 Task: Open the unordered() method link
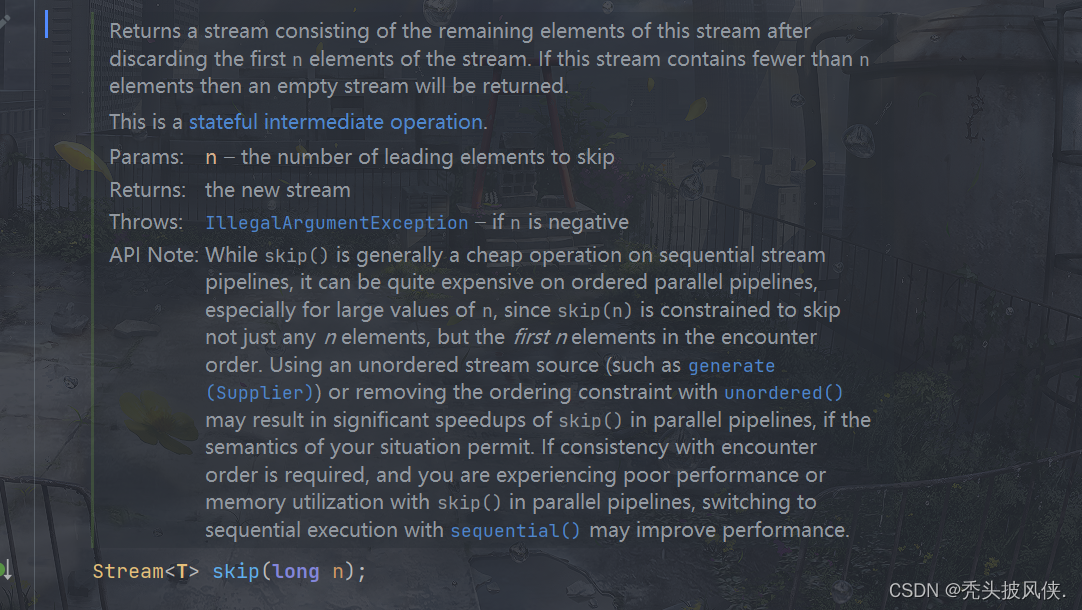783,393
